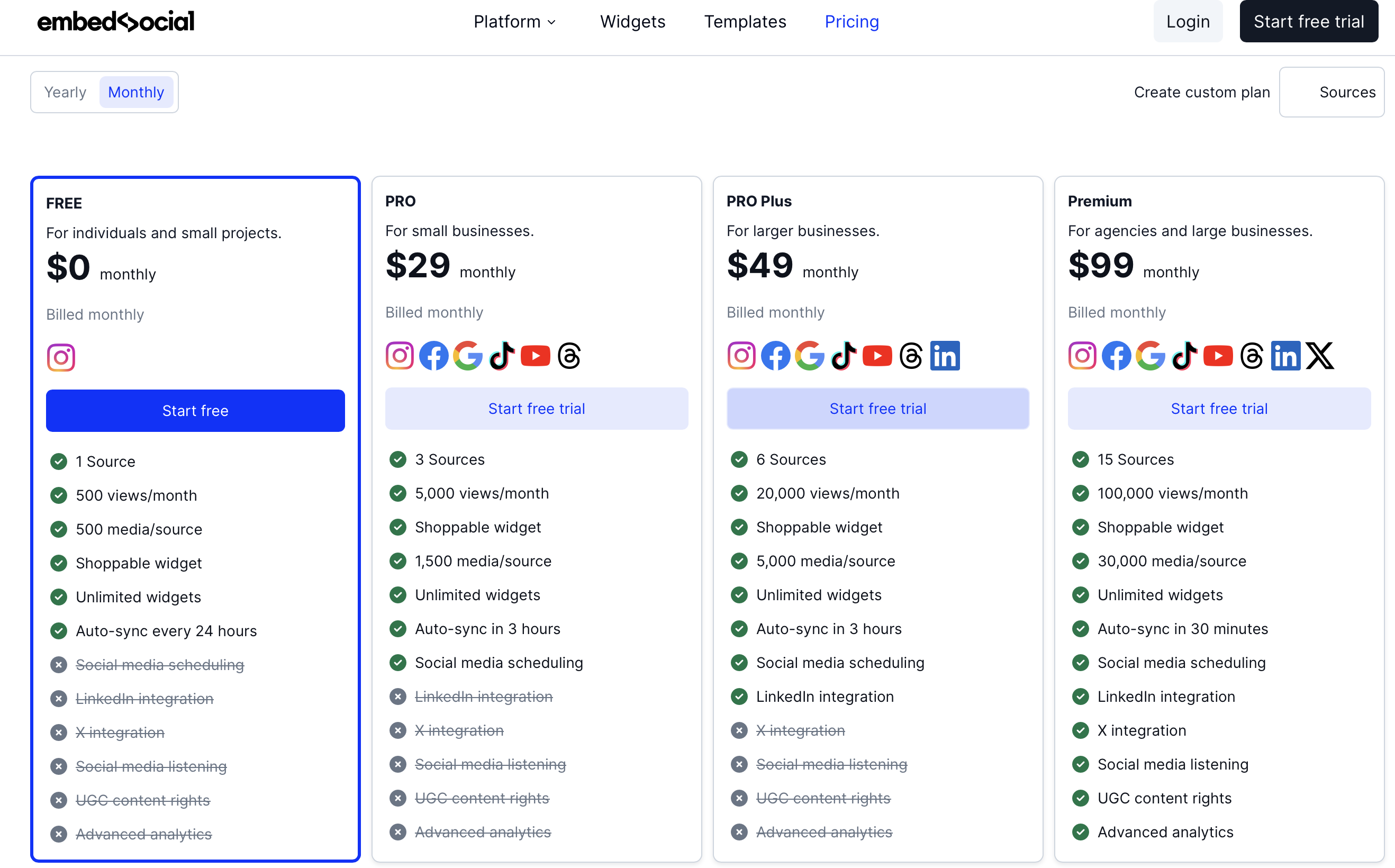This screenshot has height=868, width=1395.
Task: Click Start free on the FREE plan
Action: click(195, 411)
